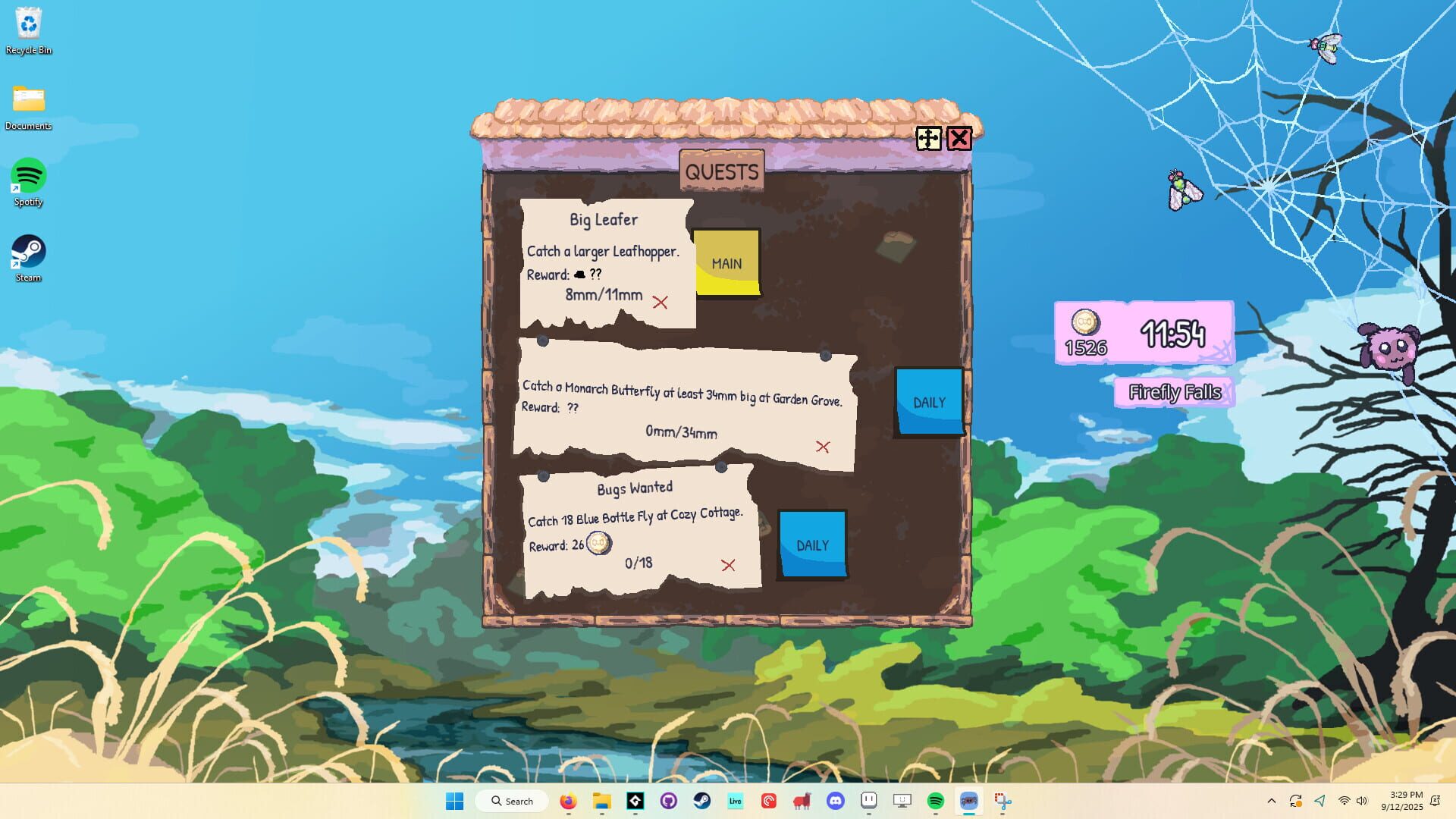This screenshot has width=1456, height=819.
Task: Click the Firefly Falls location label
Action: pyautogui.click(x=1174, y=392)
